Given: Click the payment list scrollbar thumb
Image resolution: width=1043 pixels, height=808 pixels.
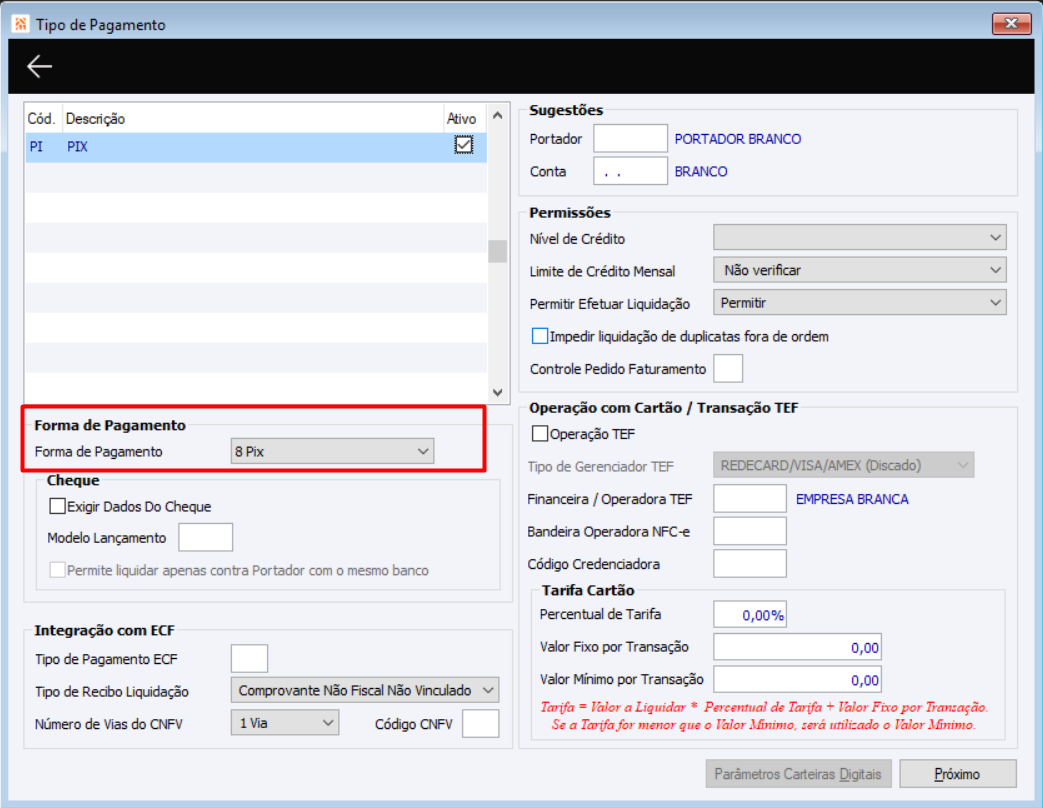Looking at the screenshot, I should pos(497,251).
